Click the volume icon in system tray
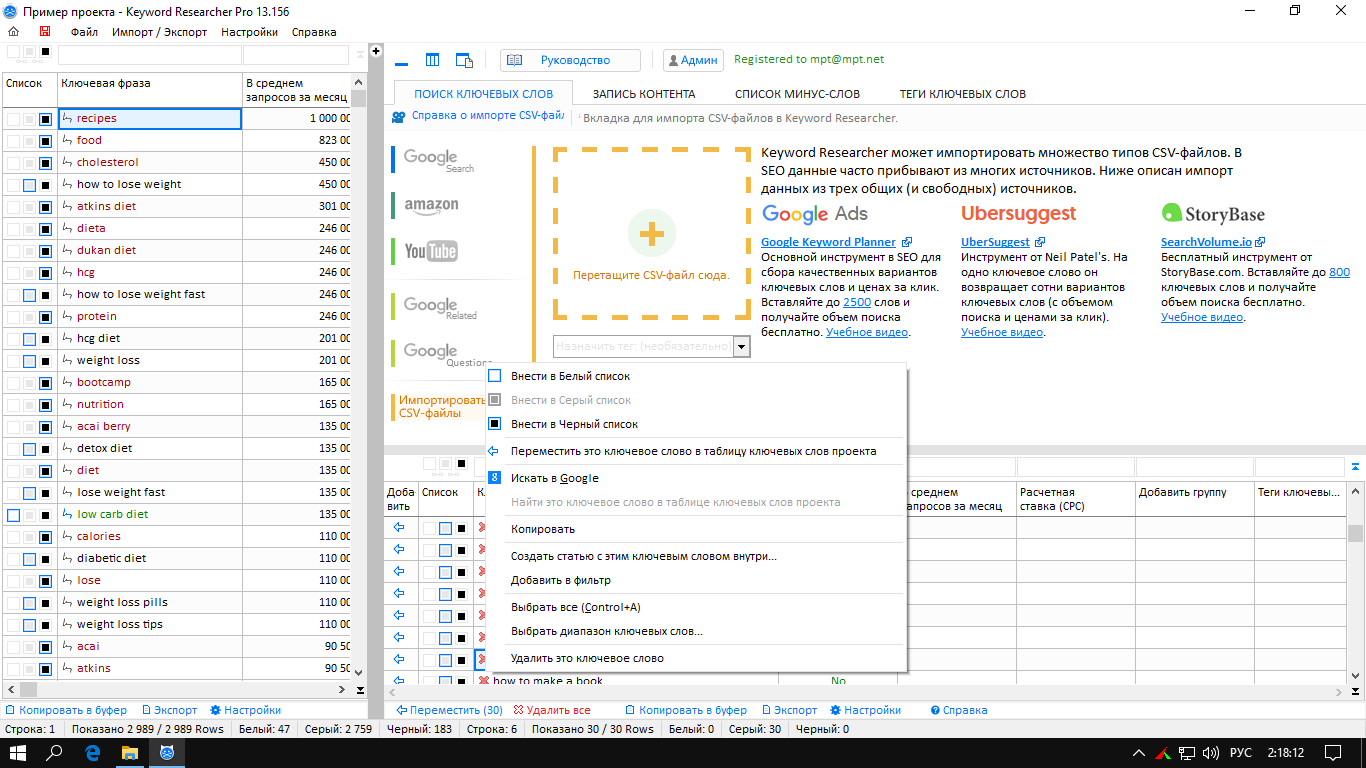This screenshot has height=768, width=1366. point(1210,752)
